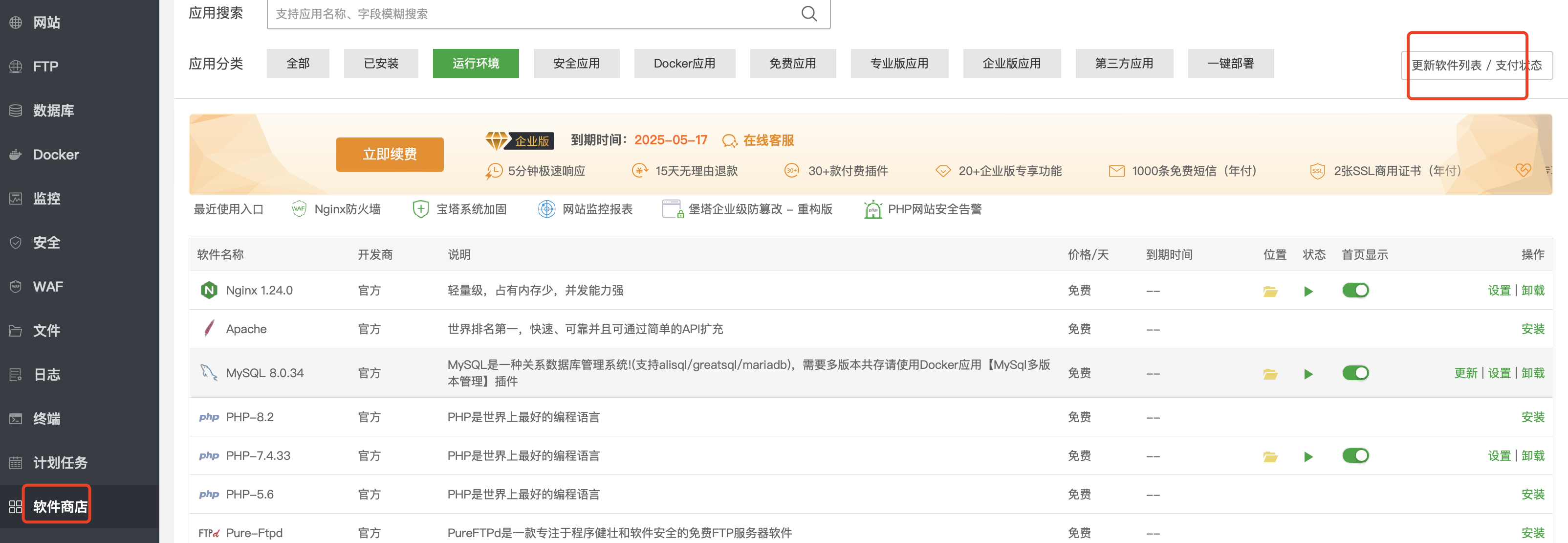The image size is (1568, 543).
Task: Click 安装 link for PHP-5.6
Action: (x=1533, y=494)
